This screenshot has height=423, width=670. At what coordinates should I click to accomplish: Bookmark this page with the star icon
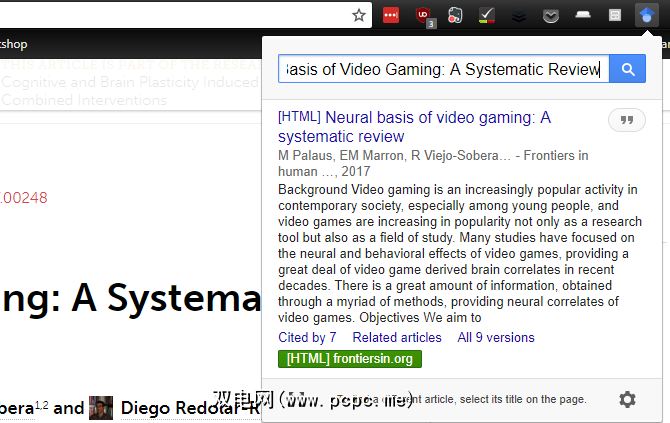point(359,15)
